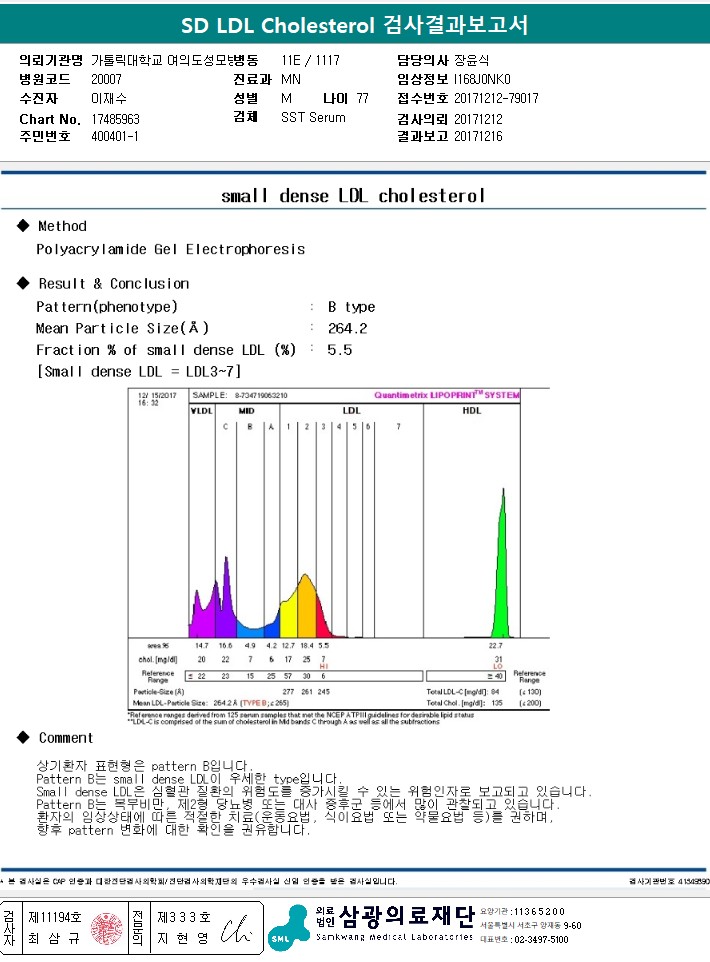Click '[Small dense LDL = LDL3~7]'
This screenshot has width=710, height=962.
139,371
